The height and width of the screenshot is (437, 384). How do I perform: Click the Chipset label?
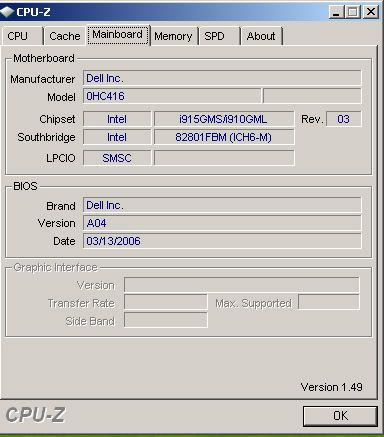coord(57,119)
